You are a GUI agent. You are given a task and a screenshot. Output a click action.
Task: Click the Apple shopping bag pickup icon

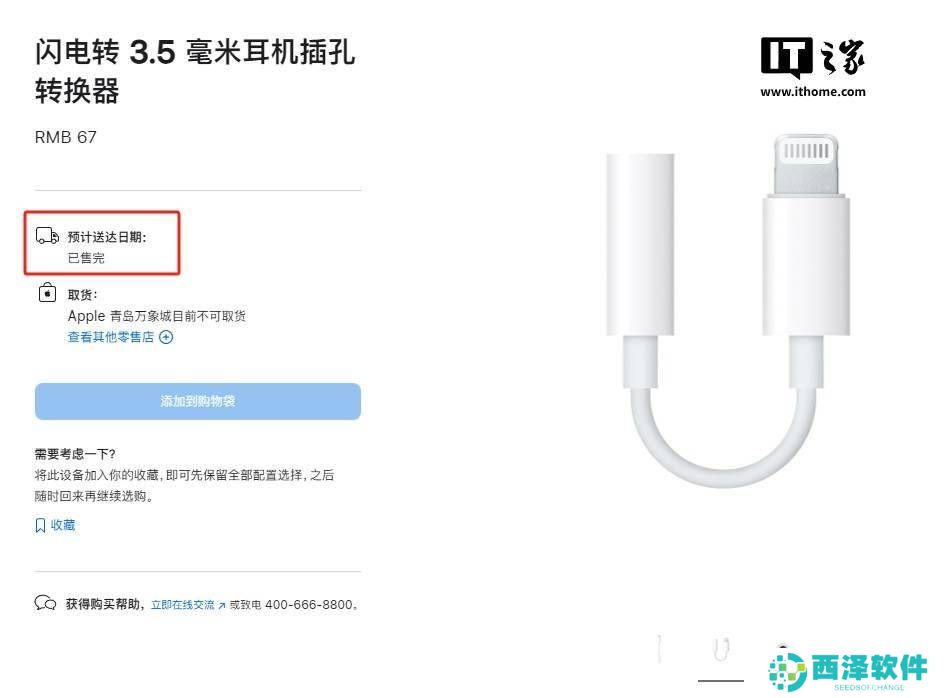click(x=47, y=293)
